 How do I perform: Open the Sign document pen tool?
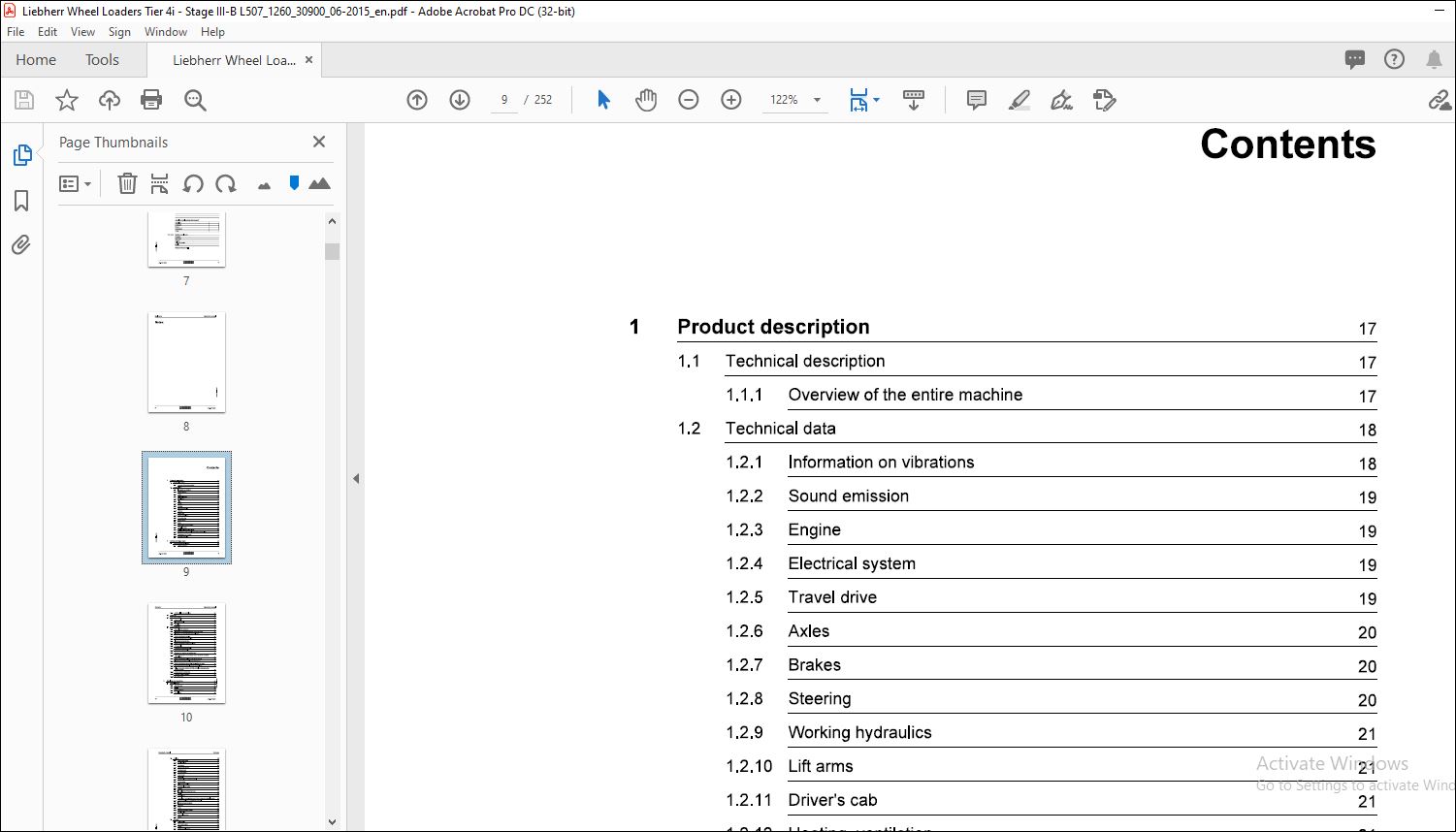tap(1062, 100)
